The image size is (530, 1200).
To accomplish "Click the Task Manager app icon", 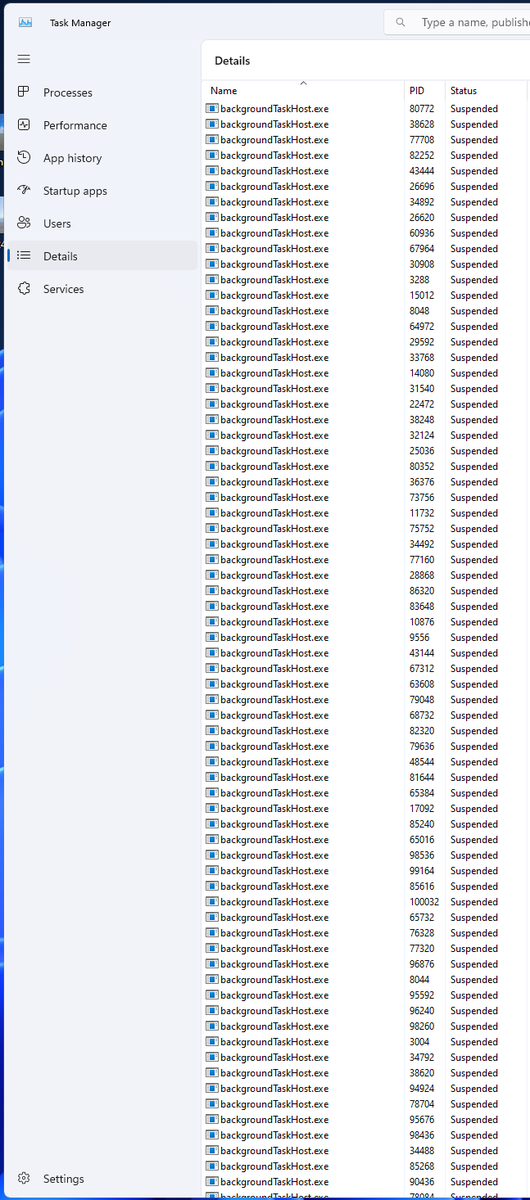I will click(24, 22).
